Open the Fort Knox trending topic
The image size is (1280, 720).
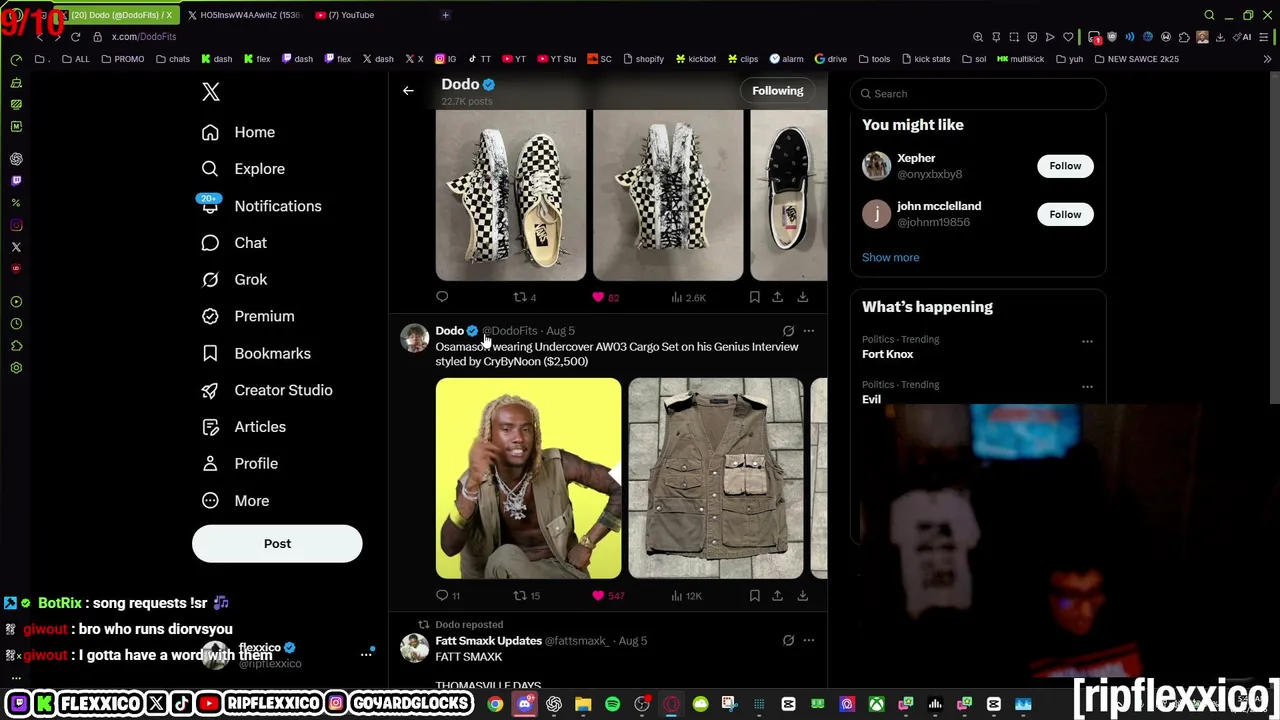[x=887, y=354]
